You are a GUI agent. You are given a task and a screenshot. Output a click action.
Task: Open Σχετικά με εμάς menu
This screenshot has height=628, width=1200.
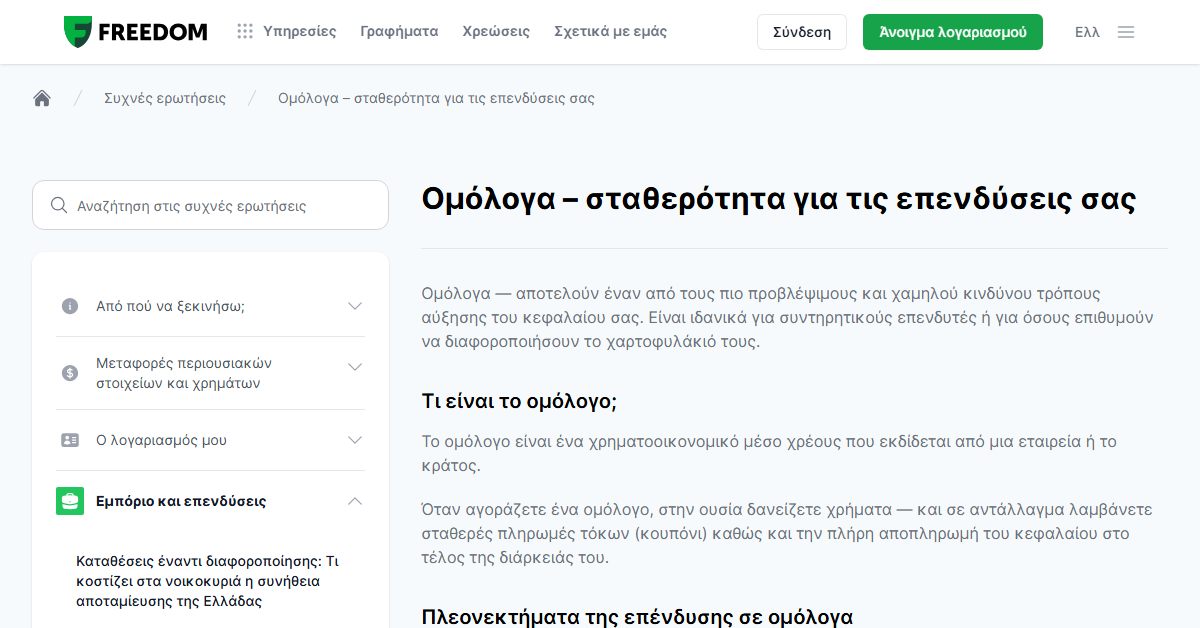[610, 32]
